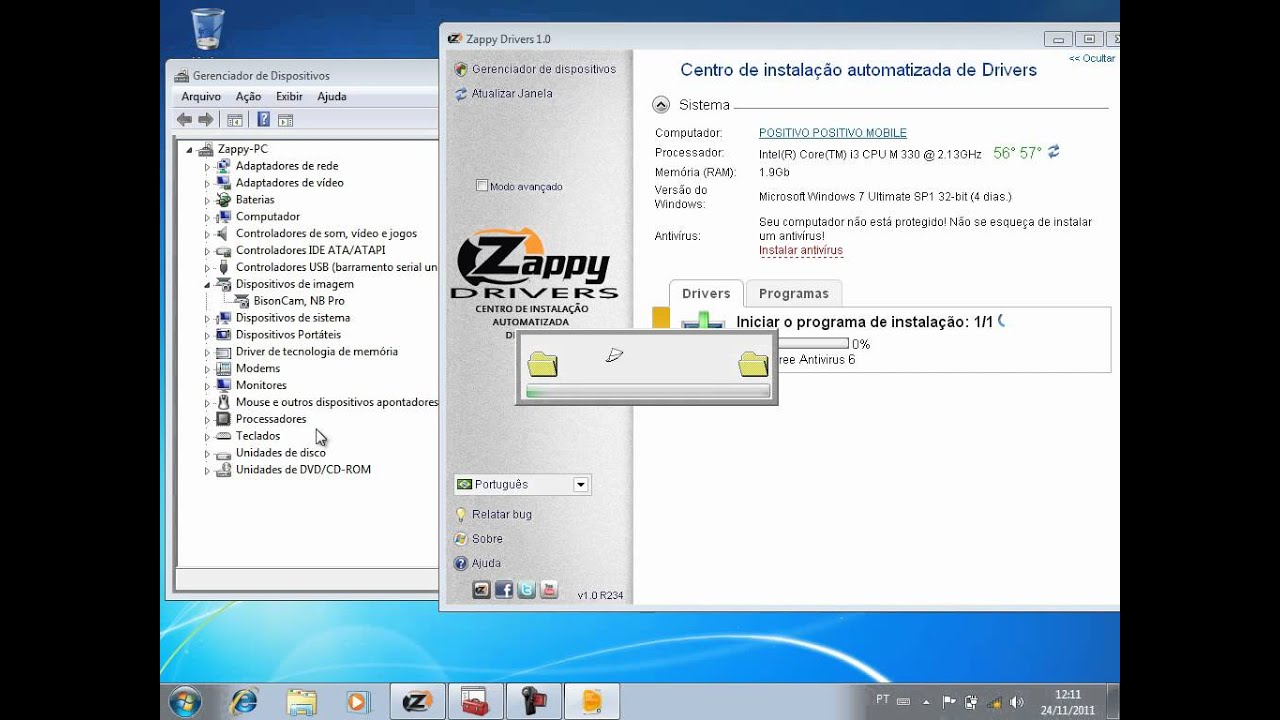Image resolution: width=1280 pixels, height=720 pixels.
Task: Open Windows Explorer folder in taskbar
Action: [301, 701]
